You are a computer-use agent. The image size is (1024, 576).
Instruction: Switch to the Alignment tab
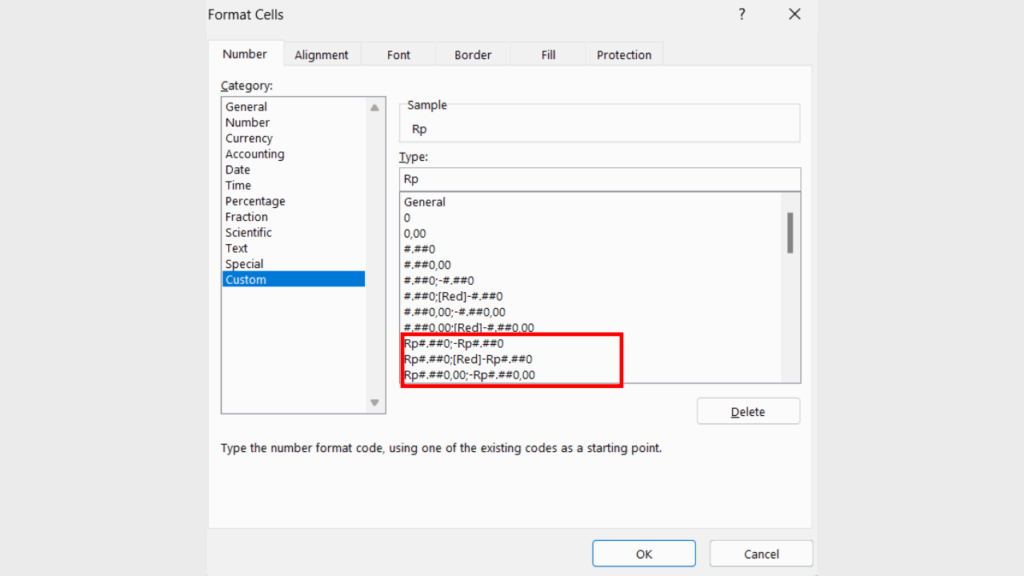(x=322, y=54)
